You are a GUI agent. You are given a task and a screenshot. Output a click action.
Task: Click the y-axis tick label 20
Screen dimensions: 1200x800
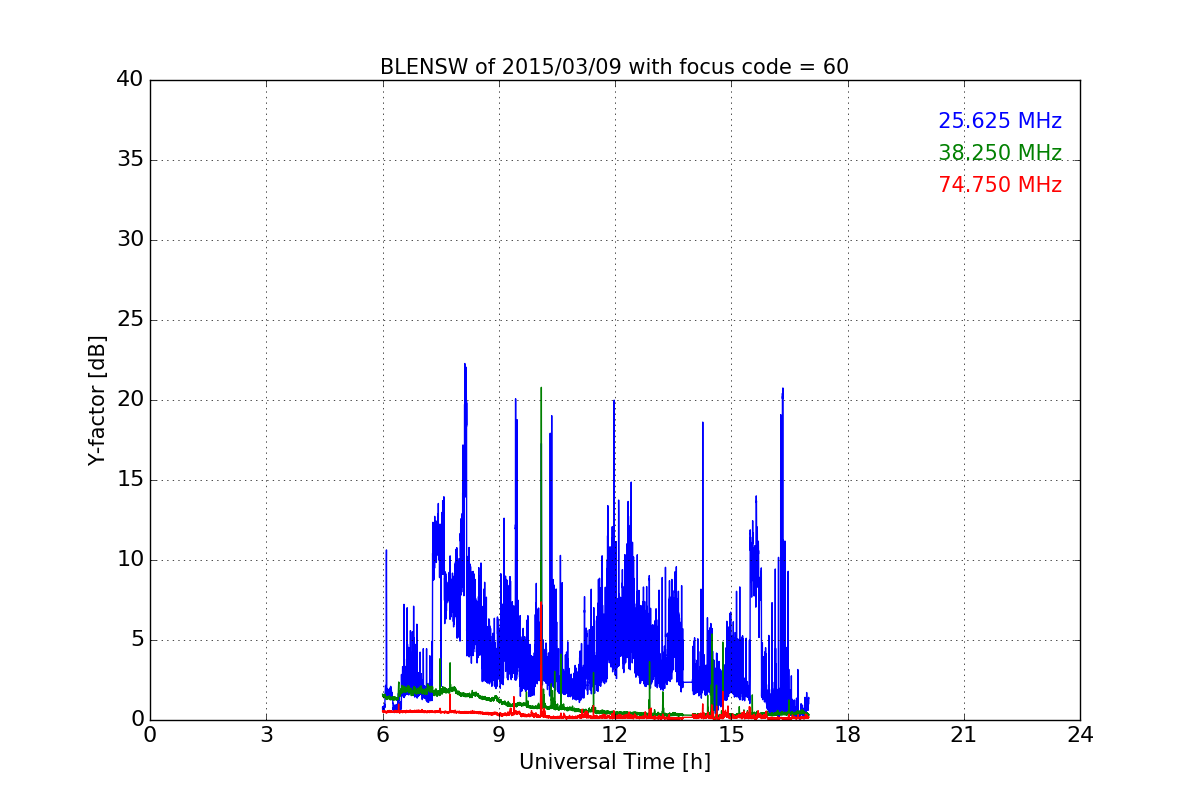tap(130, 400)
